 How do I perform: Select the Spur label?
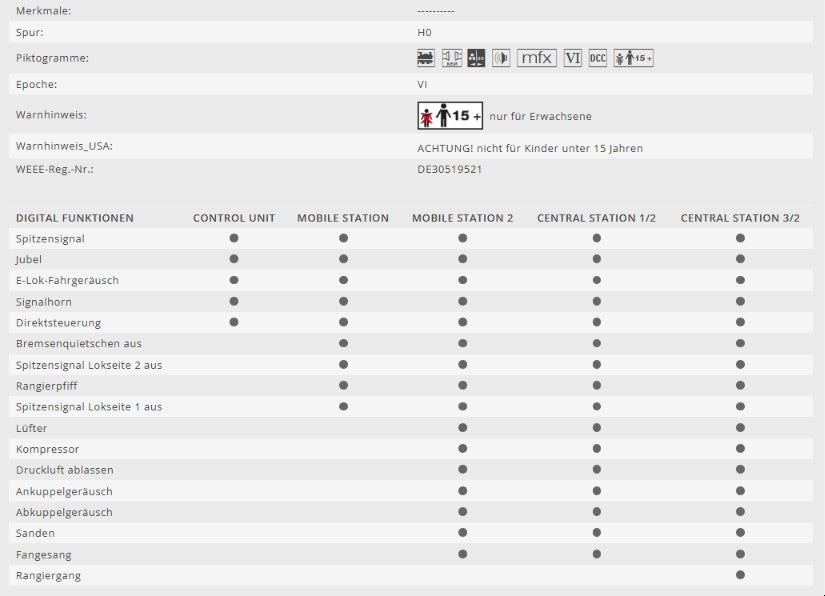(x=29, y=33)
